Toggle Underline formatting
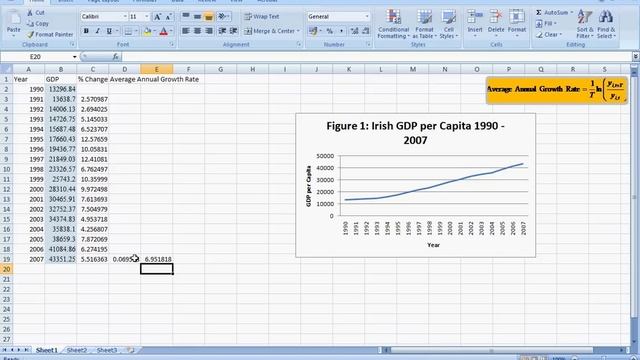The width and height of the screenshot is (640, 360). click(109, 31)
